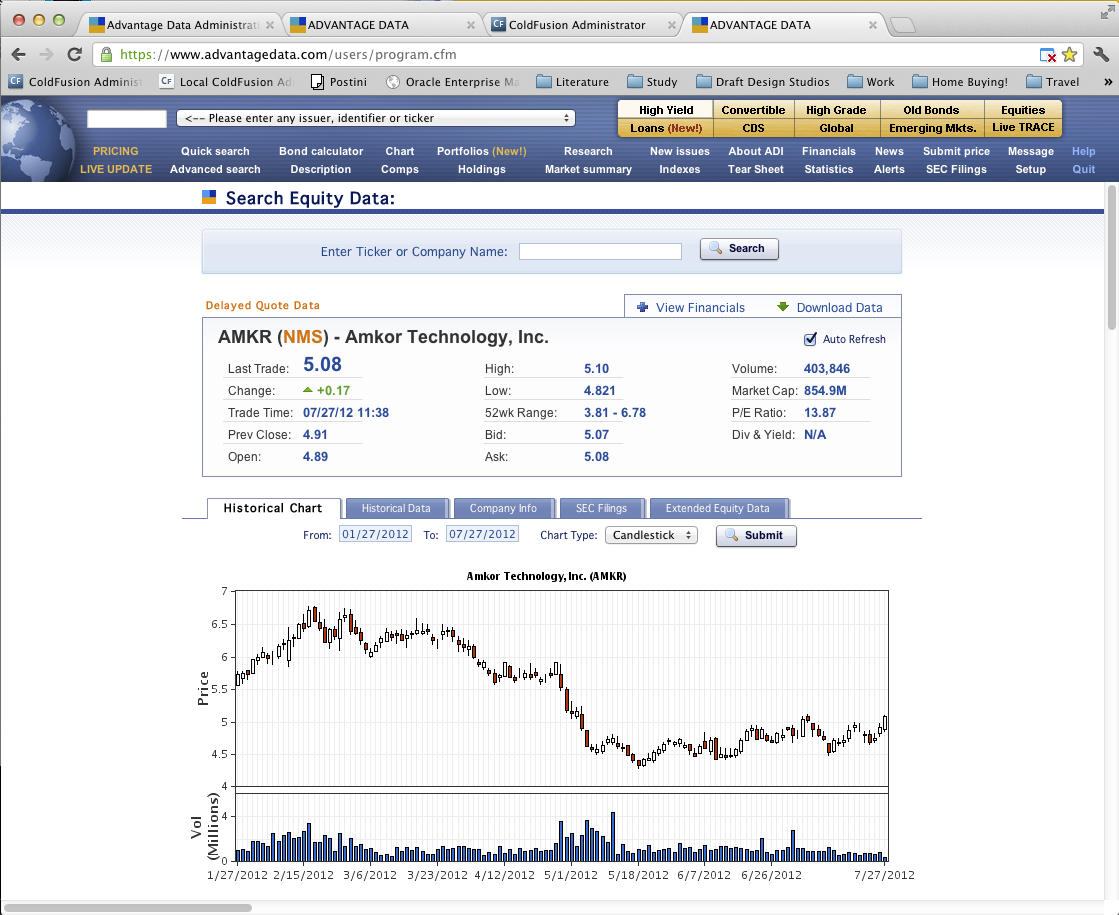Open the Loans (New!) market button
This screenshot has width=1119, height=915.
point(666,128)
